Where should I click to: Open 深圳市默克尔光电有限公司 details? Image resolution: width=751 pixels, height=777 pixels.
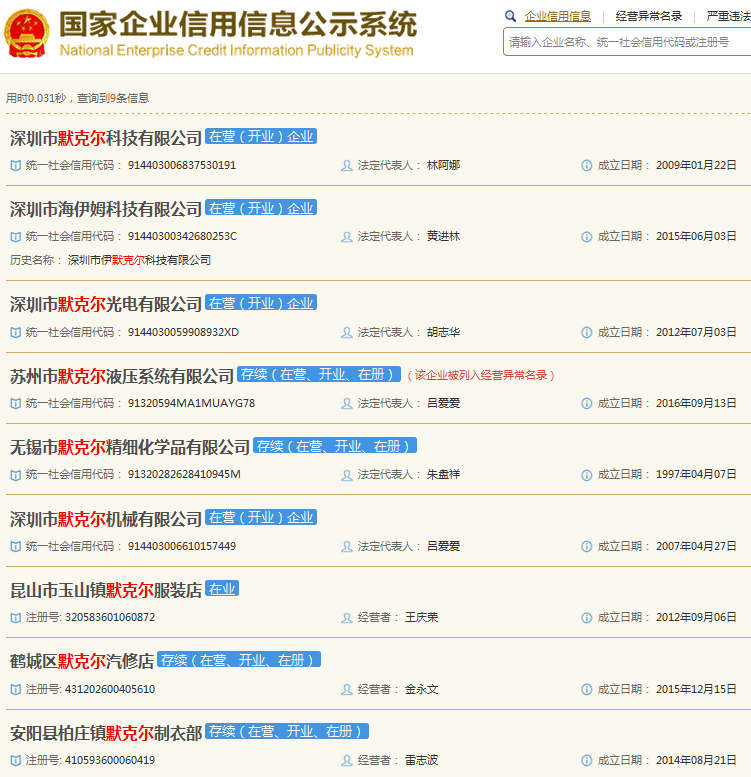106,305
